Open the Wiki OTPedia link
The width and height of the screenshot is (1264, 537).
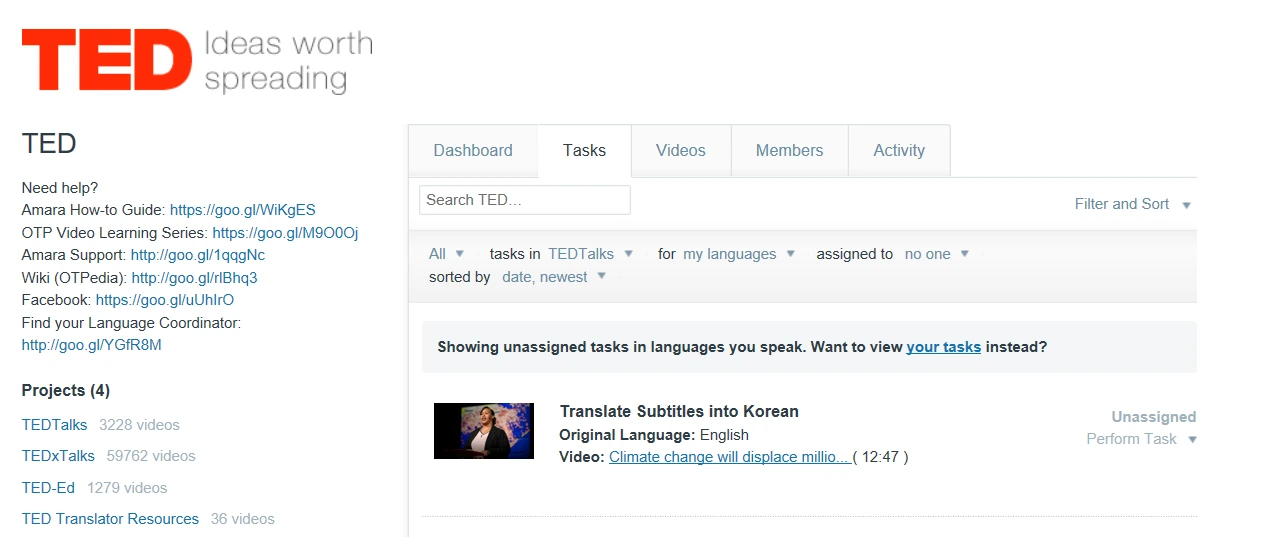[x=194, y=278]
